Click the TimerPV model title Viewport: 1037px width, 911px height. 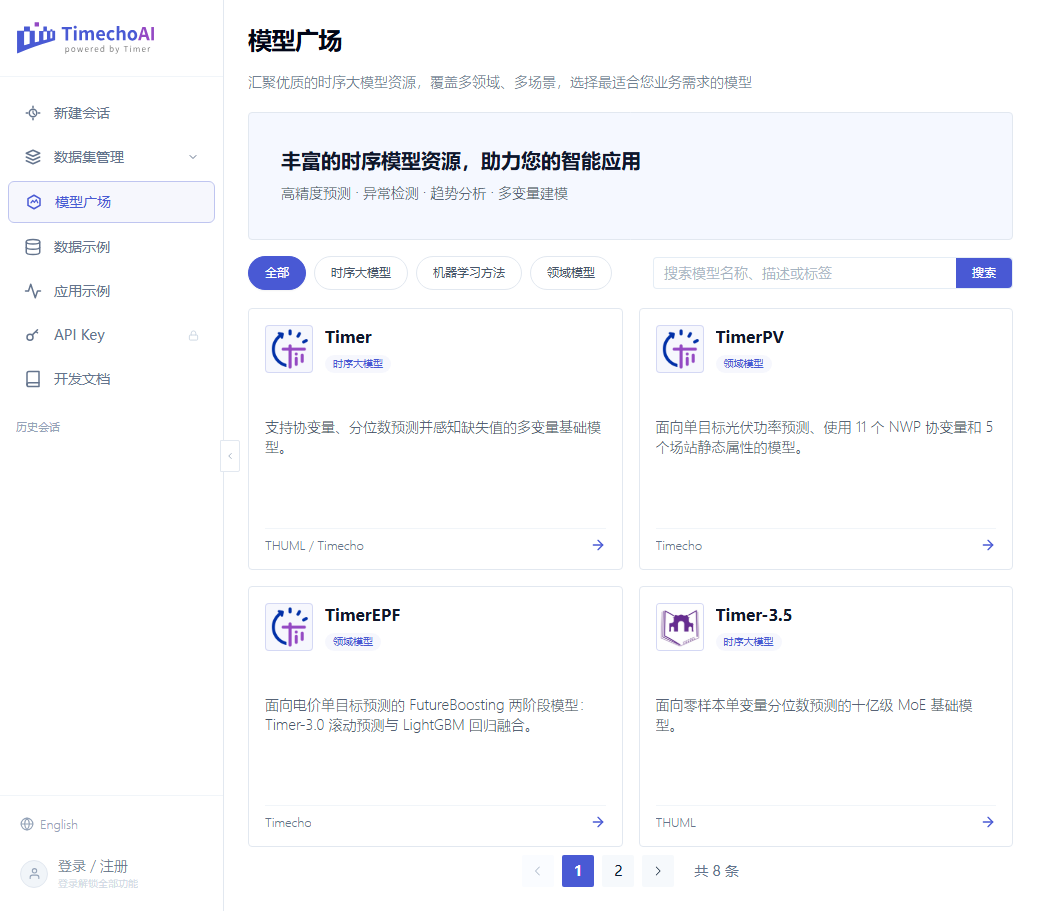(750, 337)
